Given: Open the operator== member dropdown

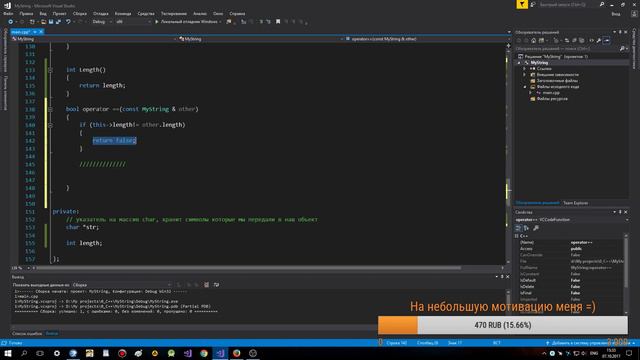Looking at the screenshot, I should pos(426,39).
